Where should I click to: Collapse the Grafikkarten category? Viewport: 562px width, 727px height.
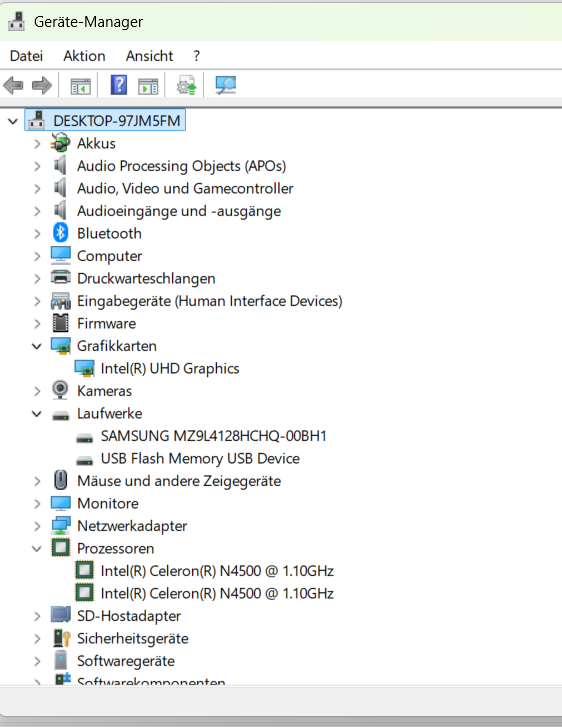click(37, 346)
